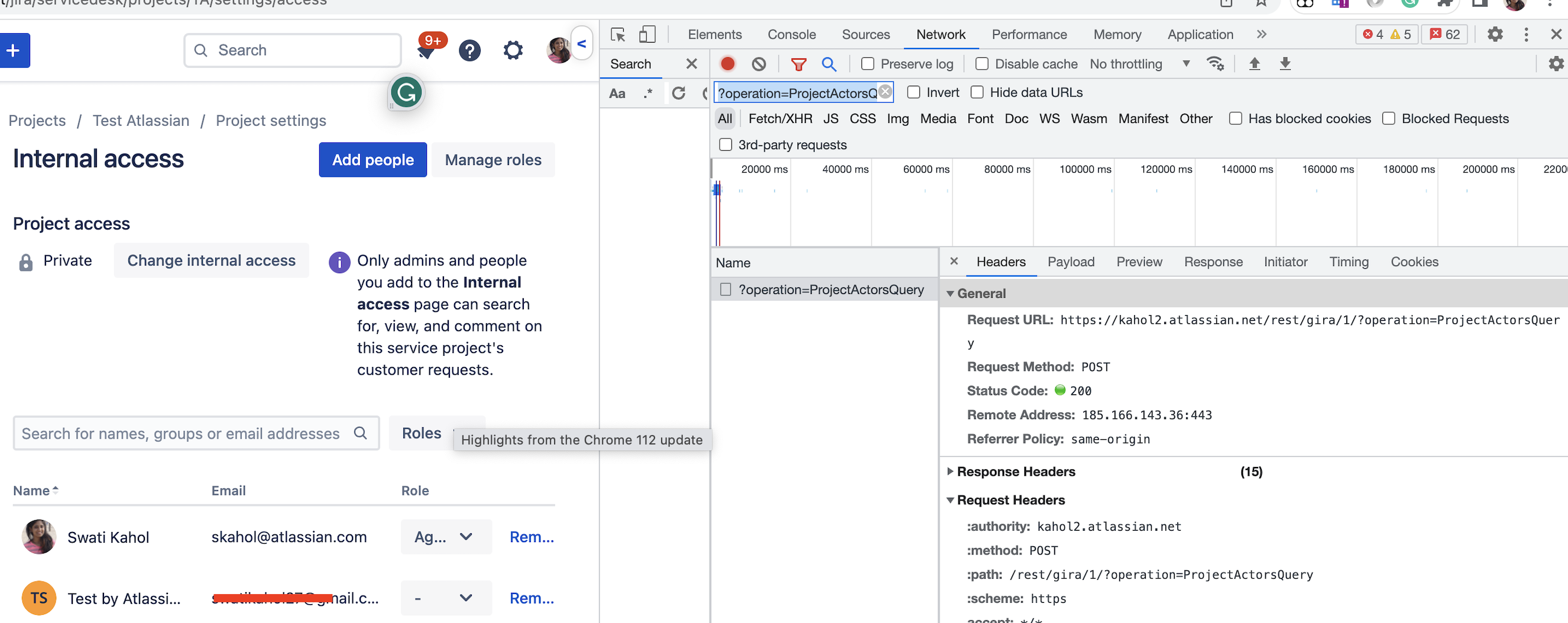Screen dimensions: 1568x623
Task: Check Blocked Requests checkbox
Action: 1388,119
